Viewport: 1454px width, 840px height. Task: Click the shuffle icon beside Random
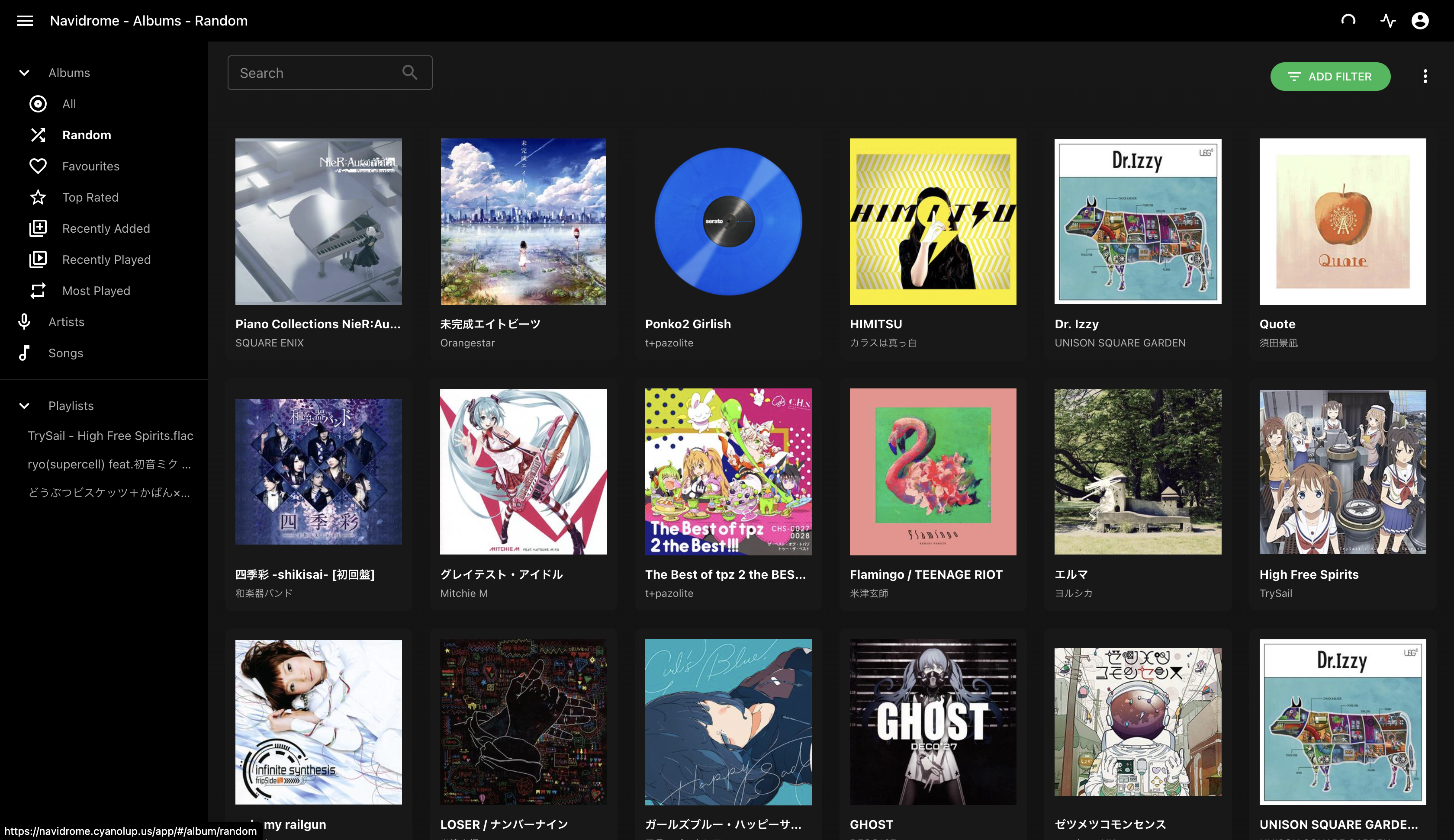pos(38,135)
